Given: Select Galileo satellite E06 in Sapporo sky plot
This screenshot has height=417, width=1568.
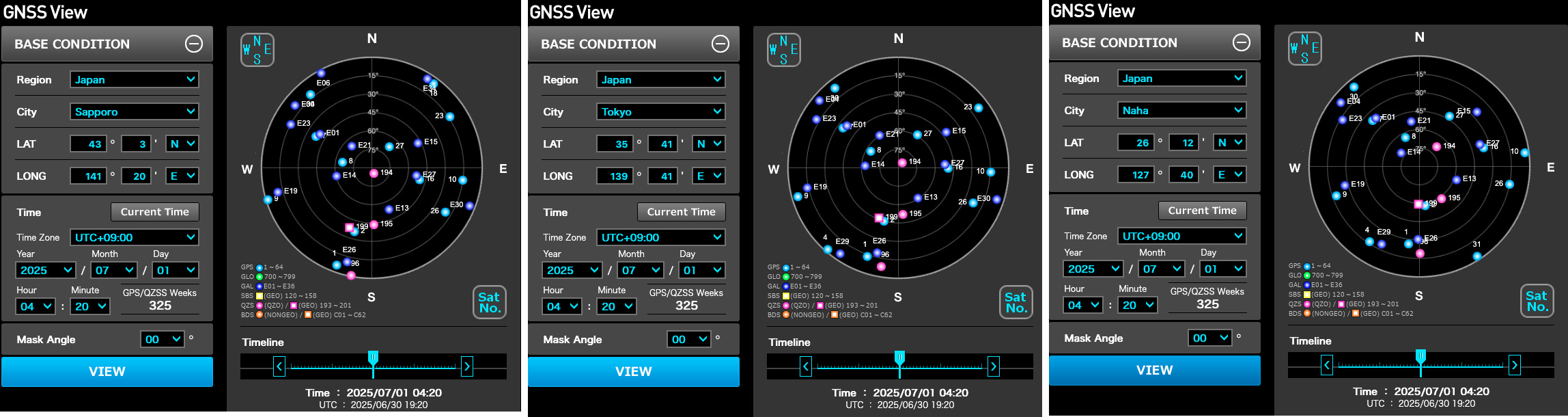Looking at the screenshot, I should tap(321, 73).
